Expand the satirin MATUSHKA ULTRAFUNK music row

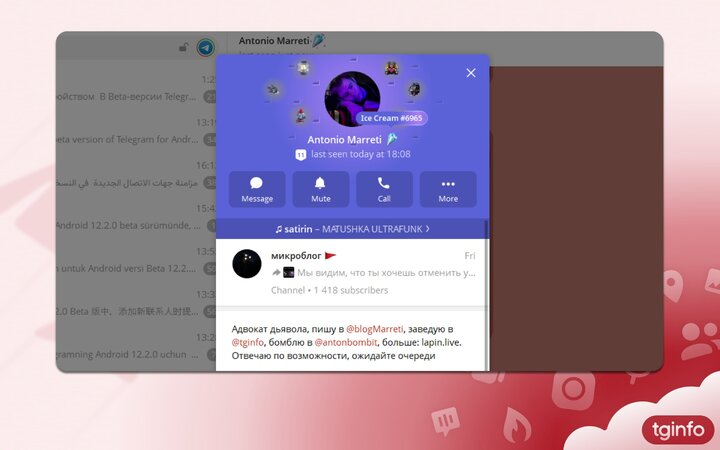tap(352, 229)
